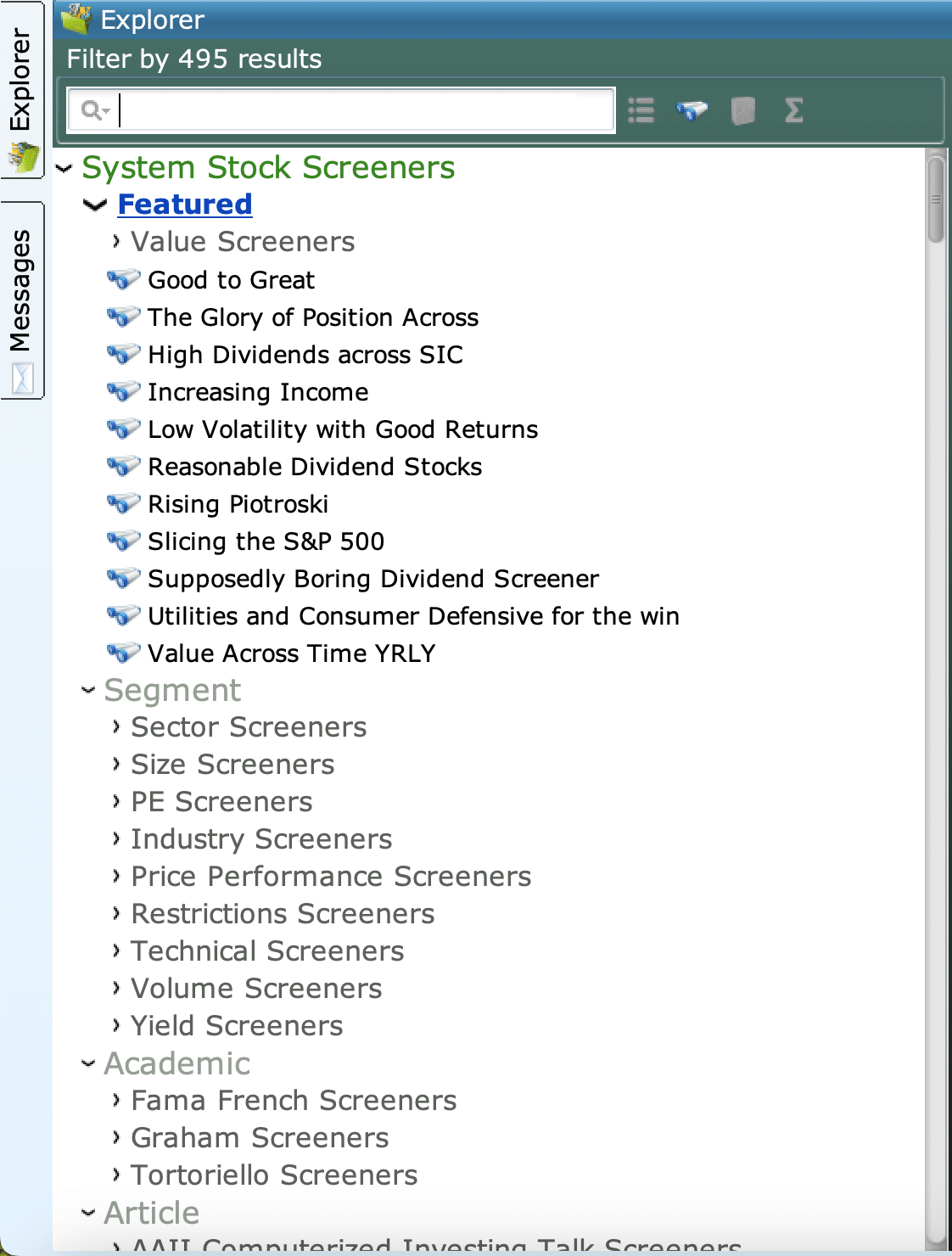Click the sigma formula filter icon
Viewport: 952px width, 1256px height.
pos(793,110)
